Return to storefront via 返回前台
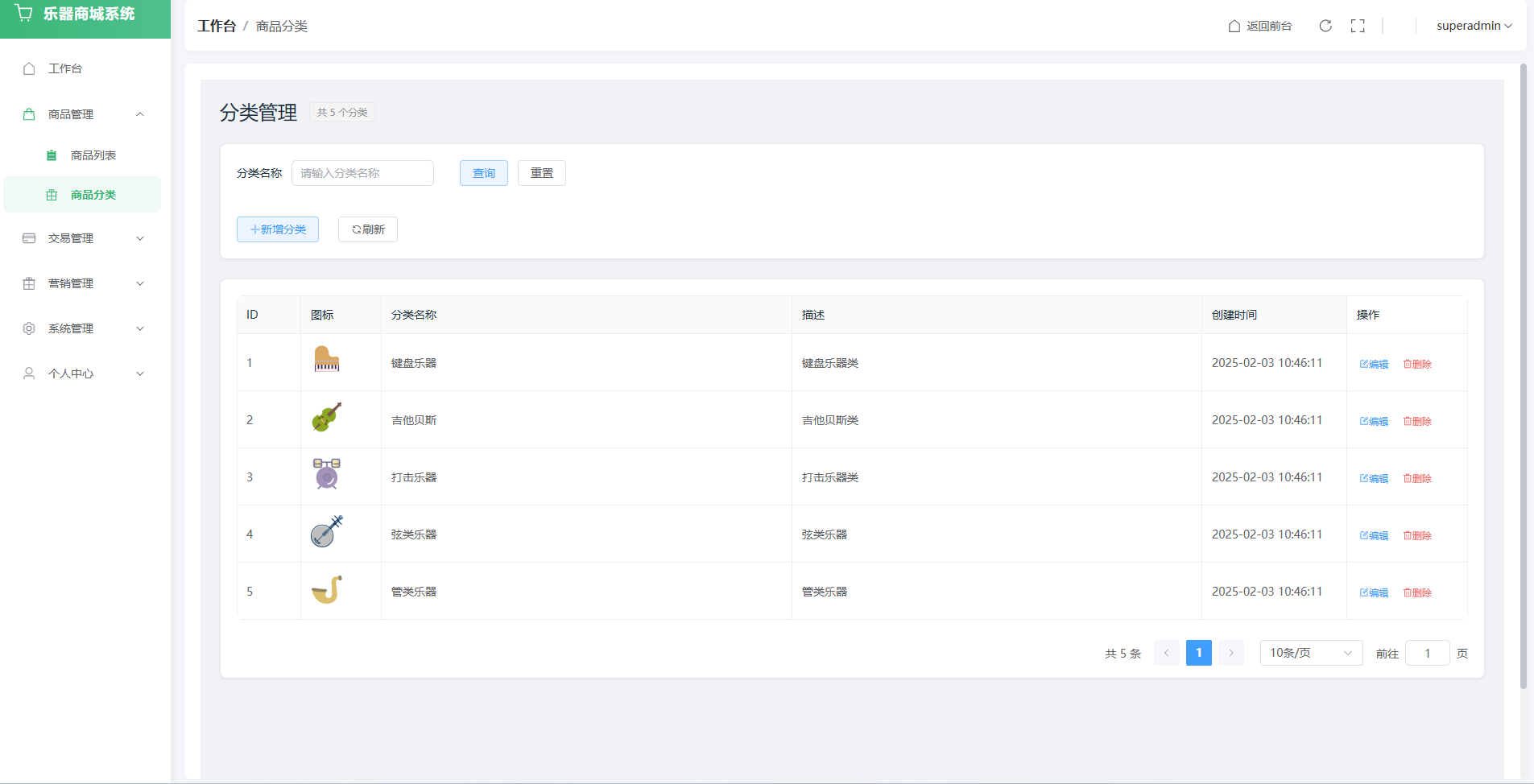Screen dimensions: 1534x784 click(x=1260, y=26)
